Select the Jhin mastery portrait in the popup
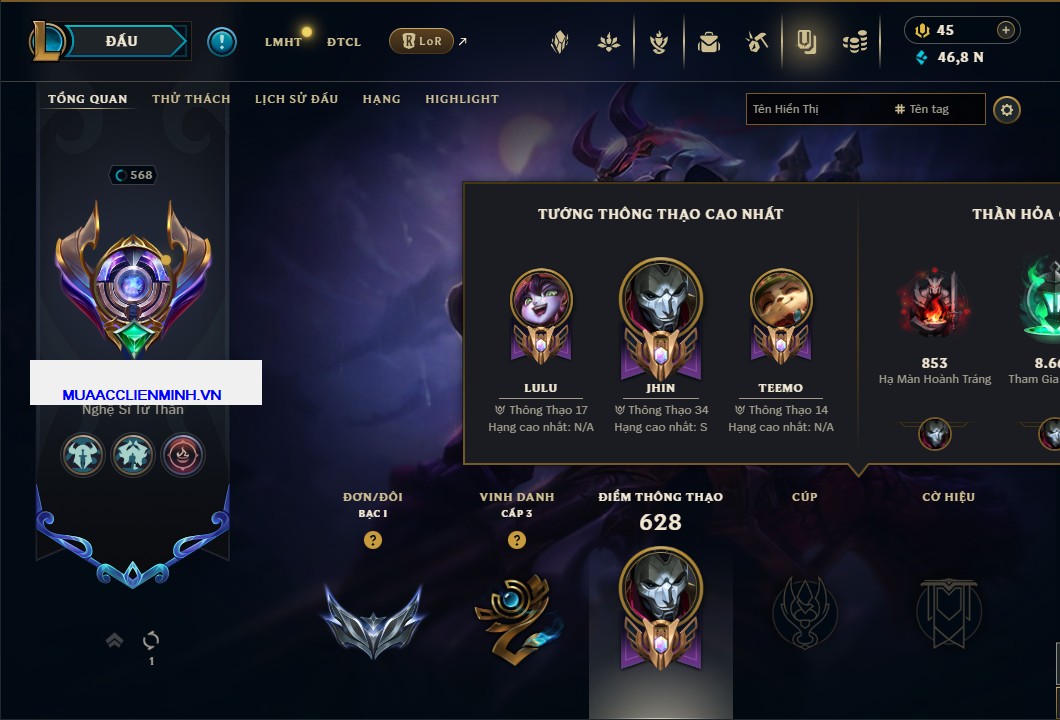Screen dimensions: 1060x720 point(660,318)
